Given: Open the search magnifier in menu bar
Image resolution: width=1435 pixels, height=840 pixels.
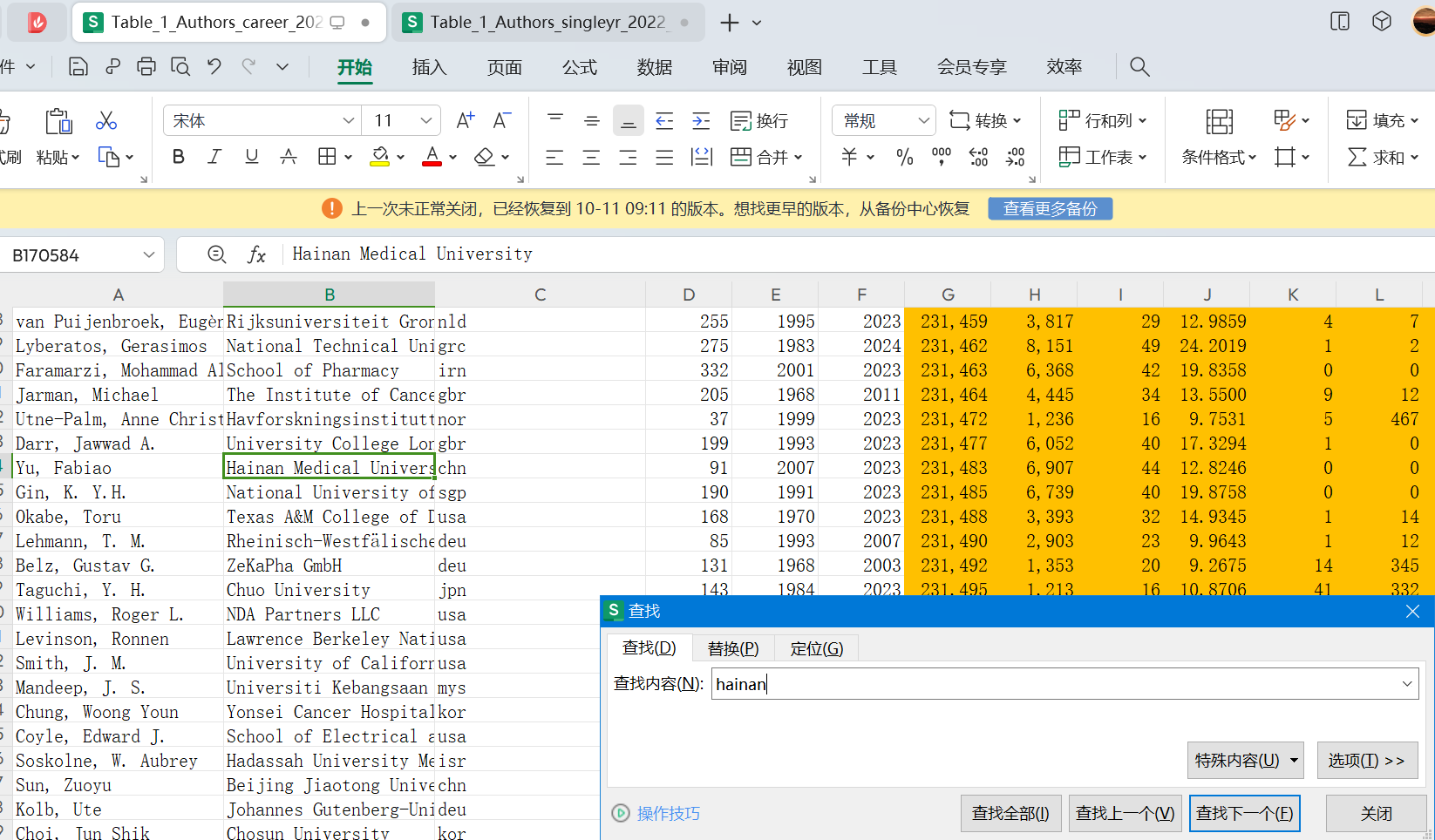Looking at the screenshot, I should pos(1139,67).
